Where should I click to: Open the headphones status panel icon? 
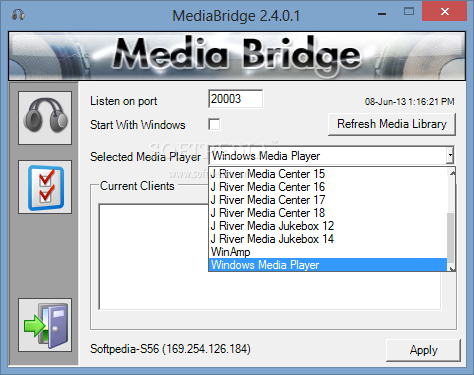45,118
